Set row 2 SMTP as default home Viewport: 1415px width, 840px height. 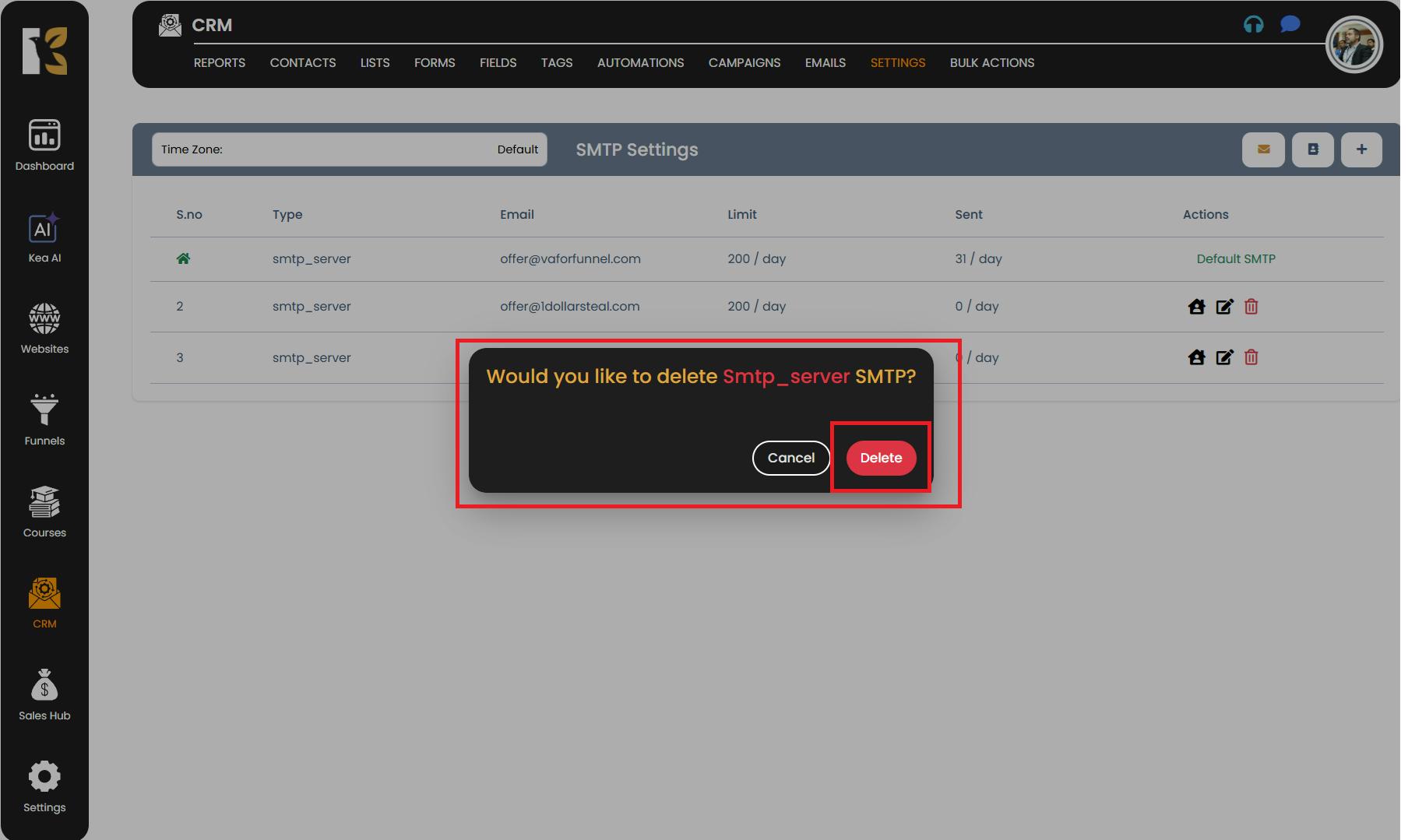tap(1196, 307)
